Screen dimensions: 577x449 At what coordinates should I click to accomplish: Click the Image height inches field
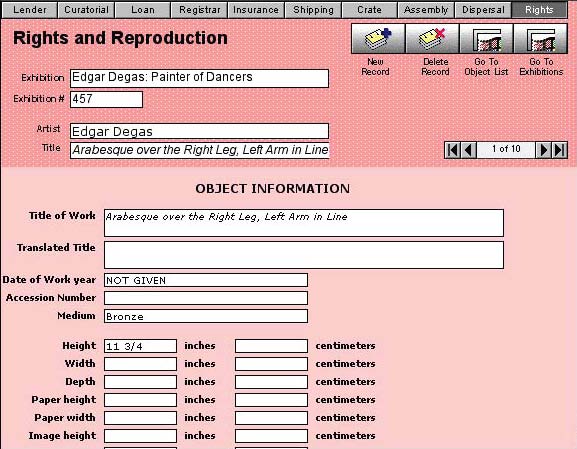(140, 436)
